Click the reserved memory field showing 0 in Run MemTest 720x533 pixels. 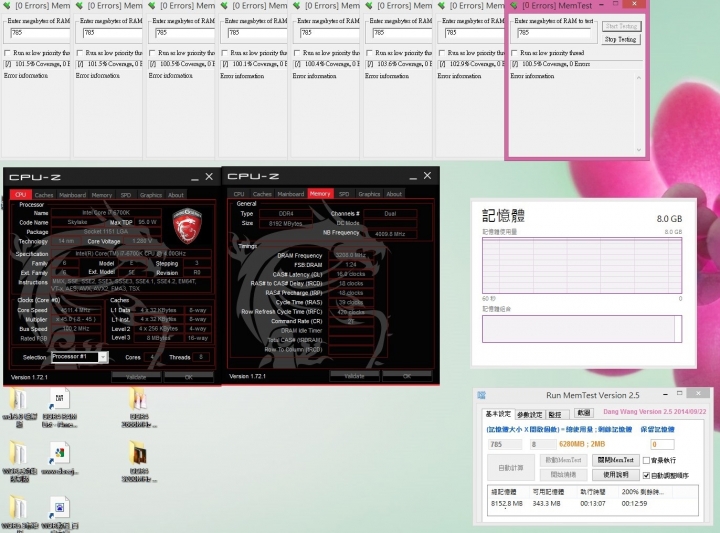(x=662, y=444)
